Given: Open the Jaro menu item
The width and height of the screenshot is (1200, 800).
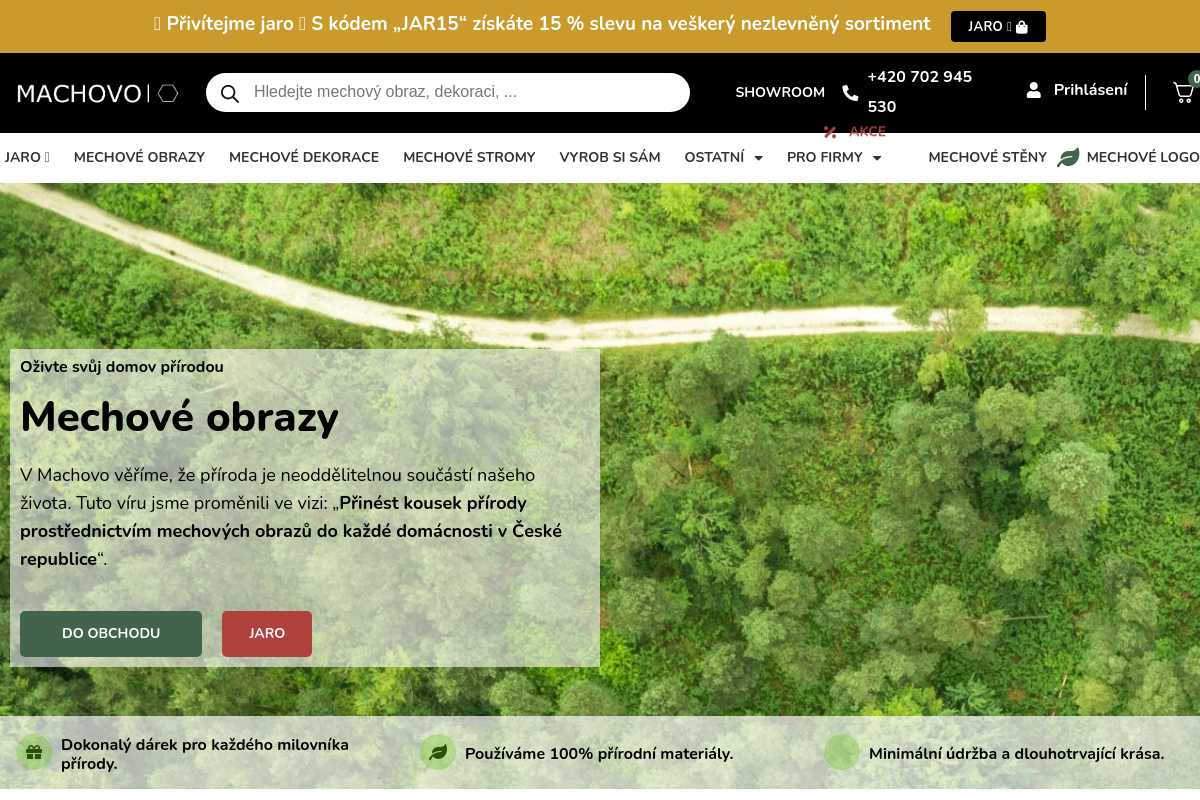Looking at the screenshot, I should [x=27, y=157].
